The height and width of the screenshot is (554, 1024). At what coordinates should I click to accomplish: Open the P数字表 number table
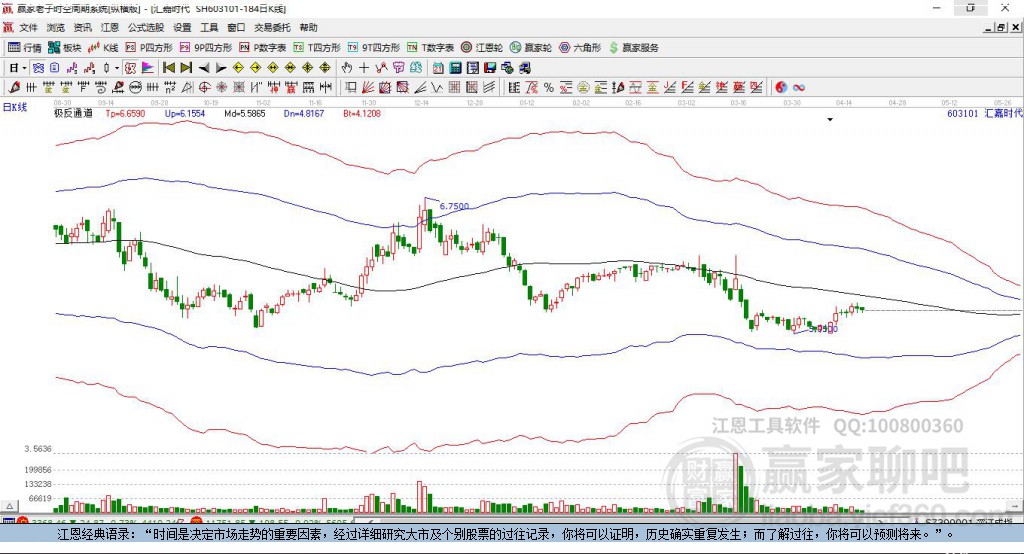pos(263,48)
